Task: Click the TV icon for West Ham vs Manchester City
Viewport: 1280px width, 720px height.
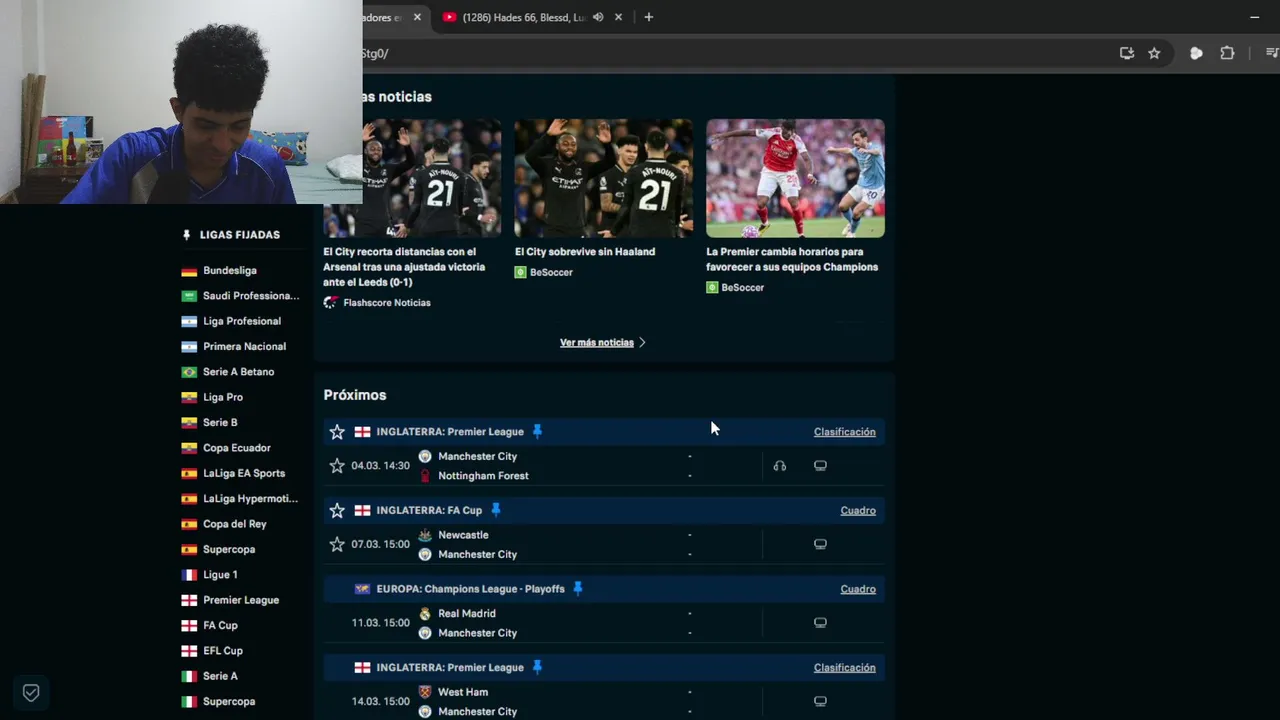Action: tap(820, 702)
